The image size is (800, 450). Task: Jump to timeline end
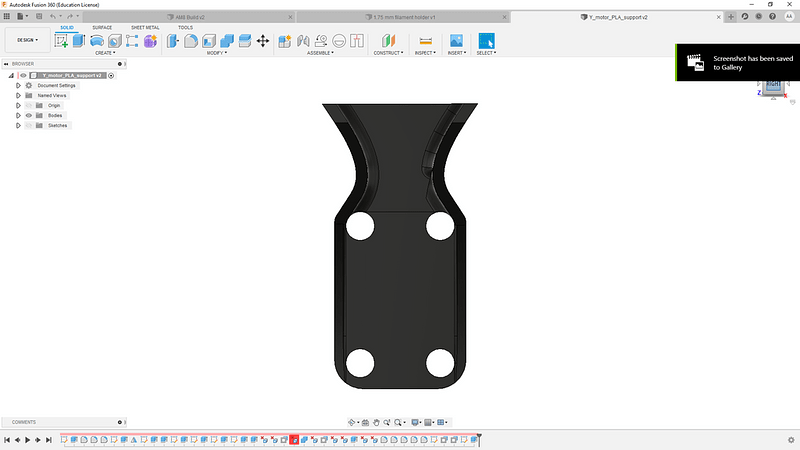tap(48, 440)
